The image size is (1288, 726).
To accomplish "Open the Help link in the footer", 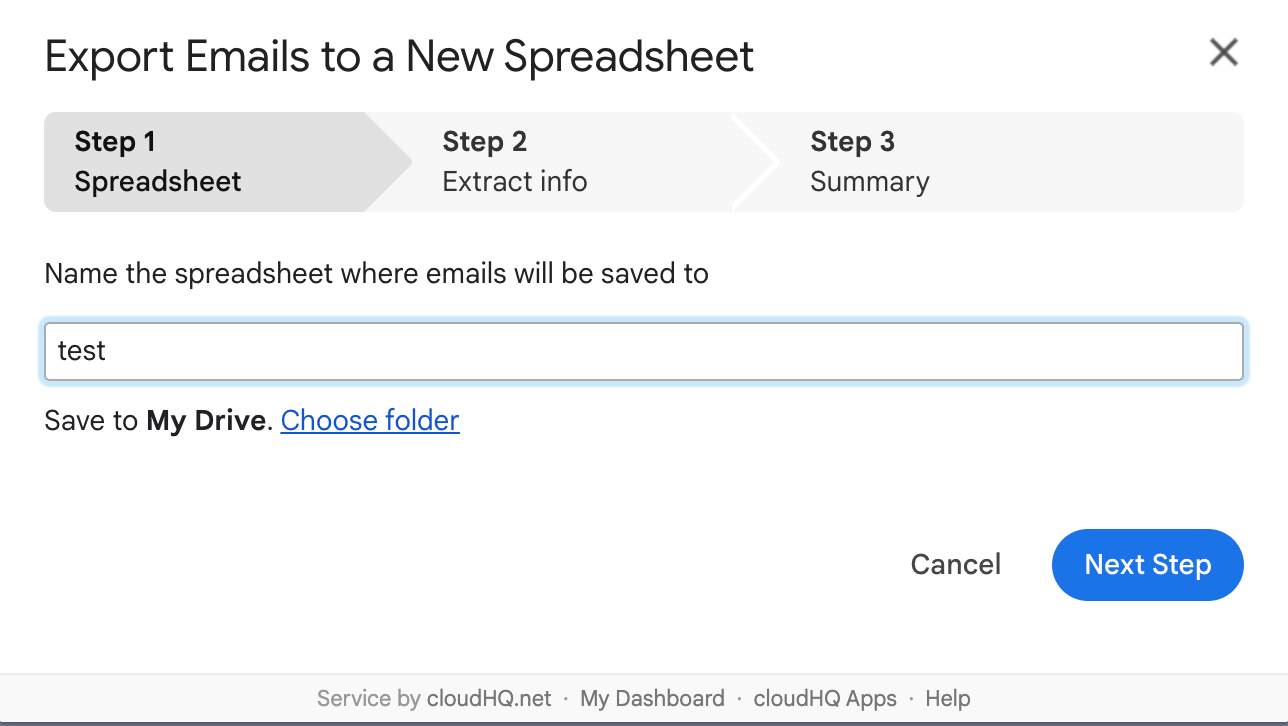I will 947,698.
